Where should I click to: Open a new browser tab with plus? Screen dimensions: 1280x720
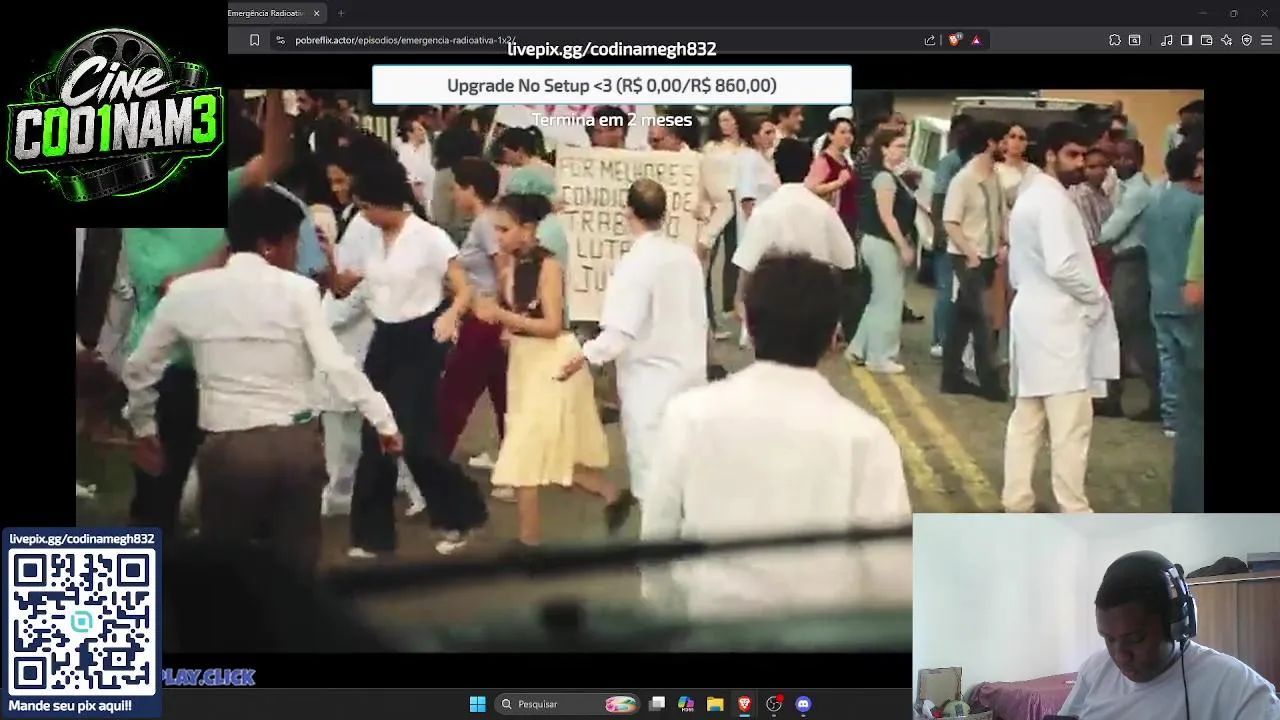tap(341, 13)
